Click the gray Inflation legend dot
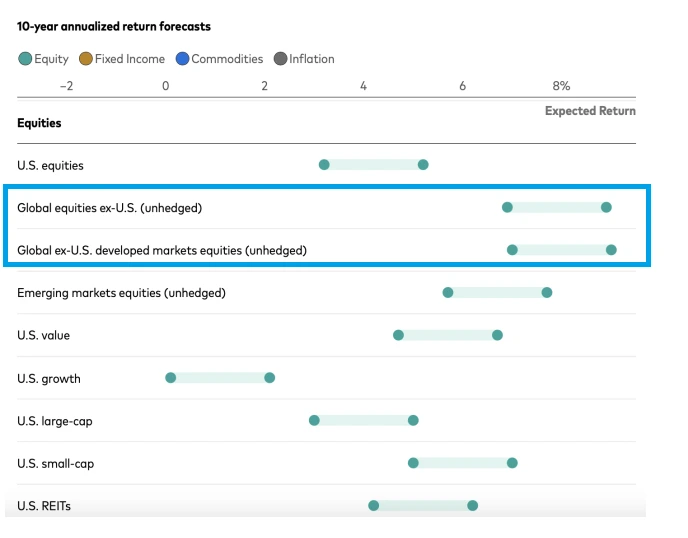The image size is (688, 538). point(281,59)
